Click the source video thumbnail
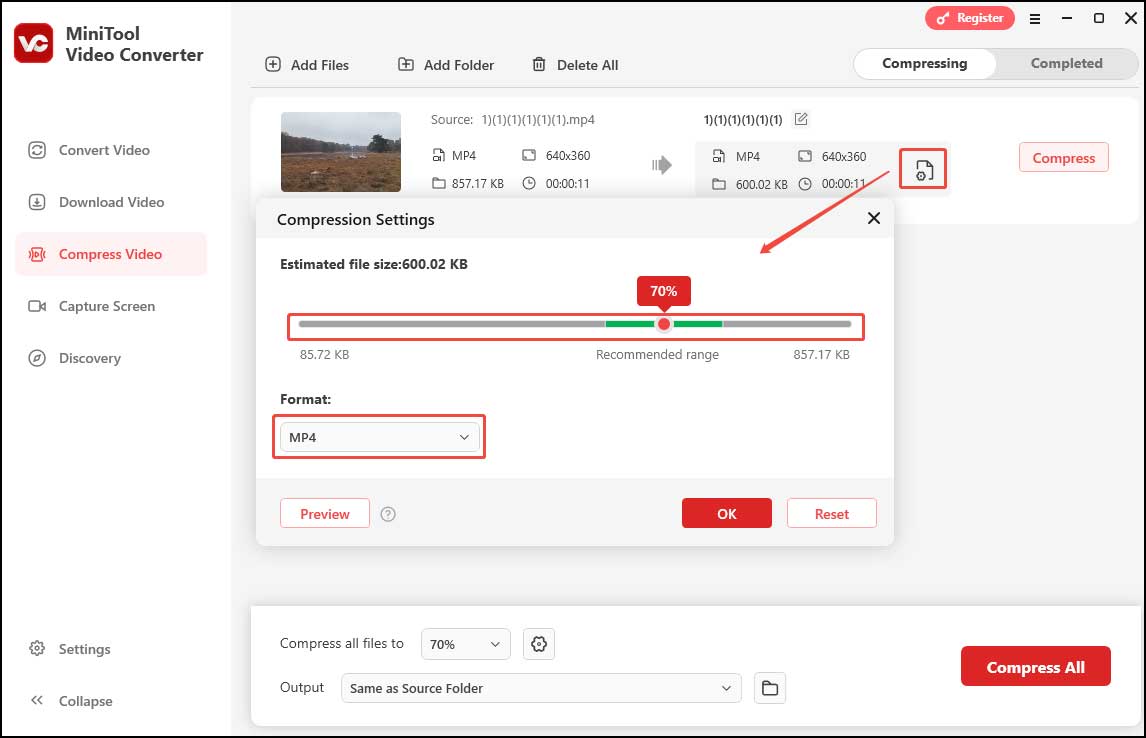The width and height of the screenshot is (1146, 738). (x=341, y=152)
